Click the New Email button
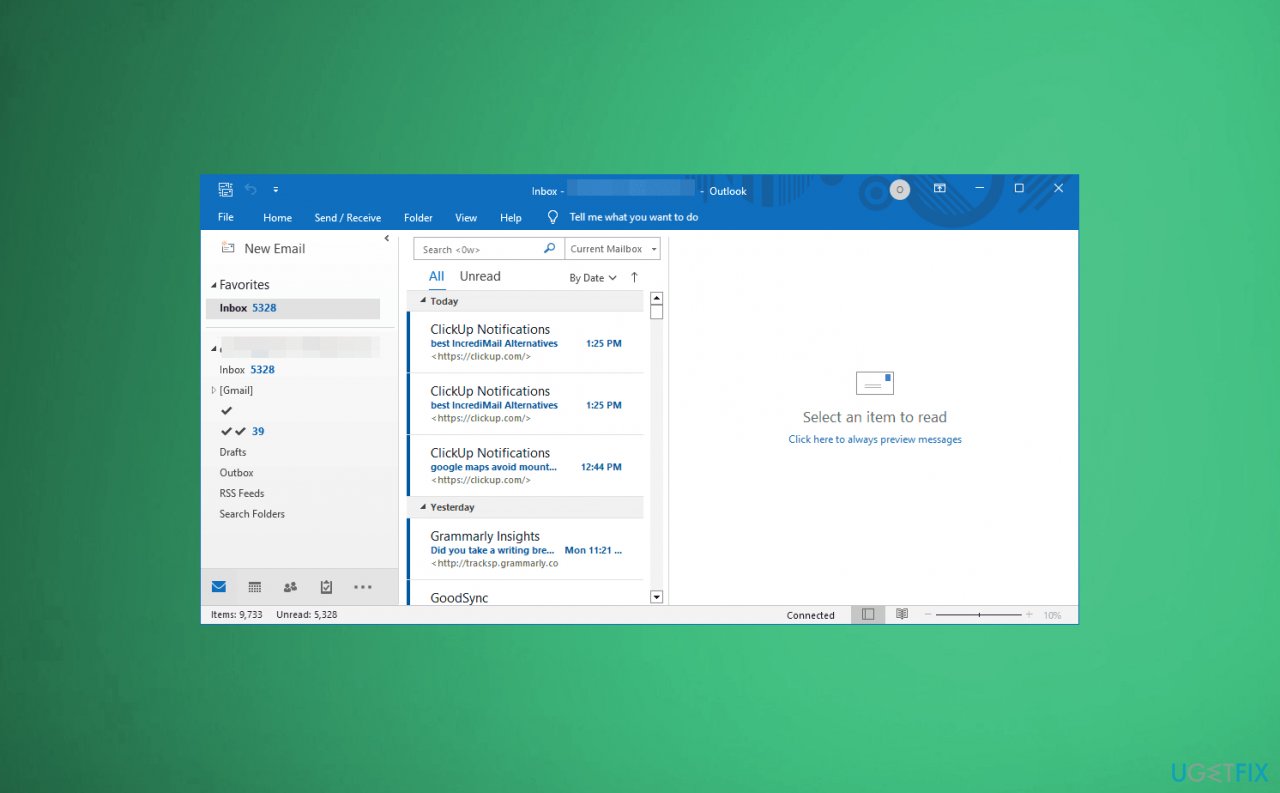 click(263, 248)
